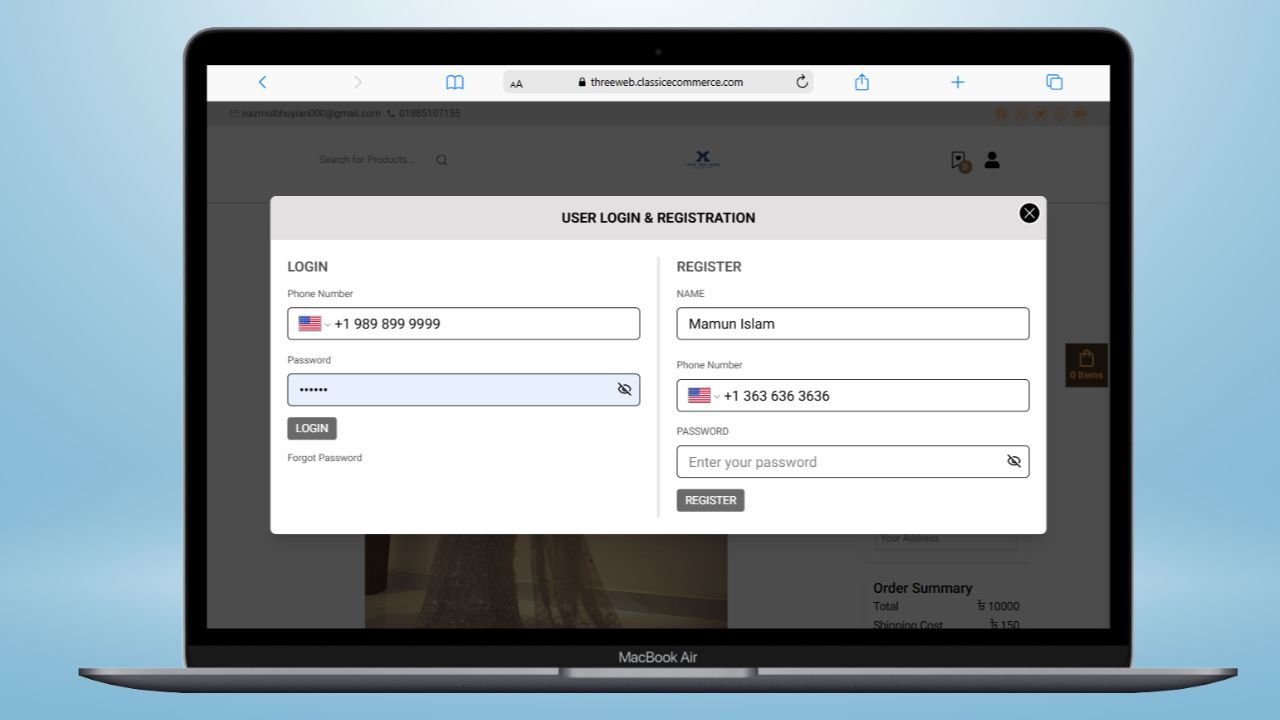Viewport: 1280px width, 720px height.
Task: Click the Enter your password field
Action: 853,462
